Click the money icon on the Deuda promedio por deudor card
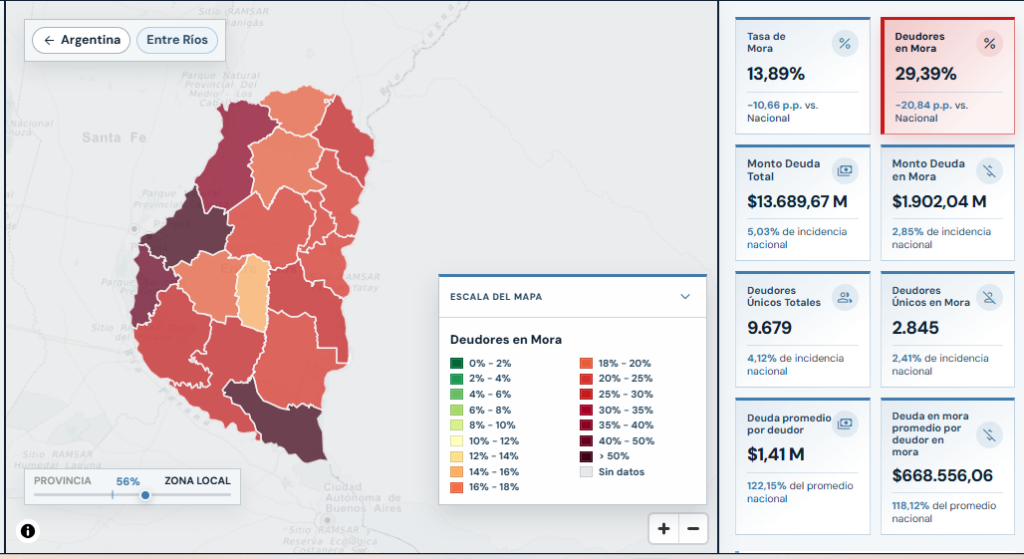 pyautogui.click(x=845, y=423)
